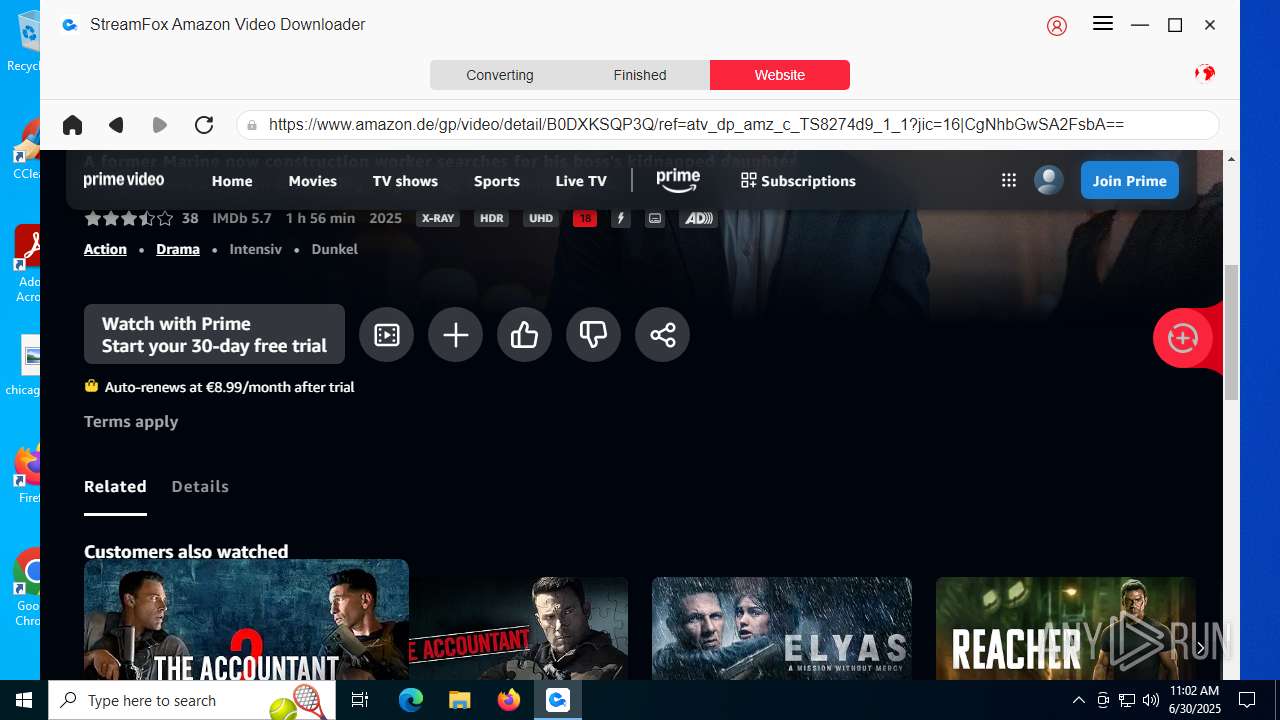This screenshot has width=1280, height=720.
Task: Go to Prime Video Home
Action: click(x=232, y=181)
